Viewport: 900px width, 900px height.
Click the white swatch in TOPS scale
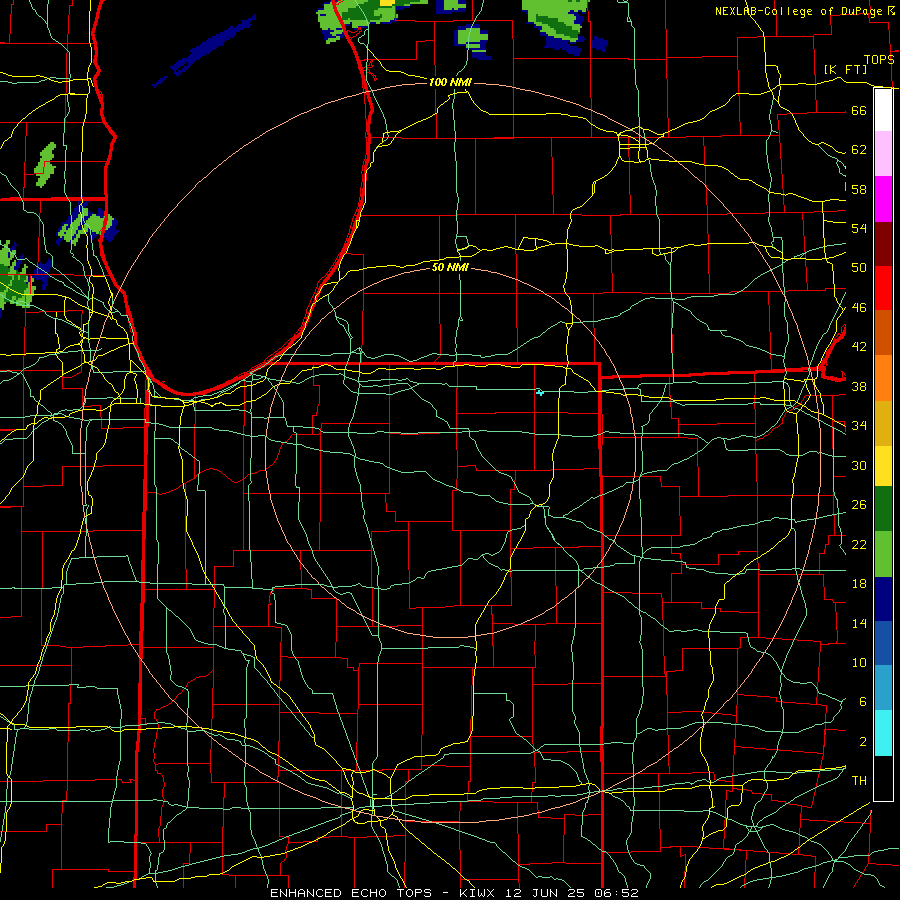[883, 110]
